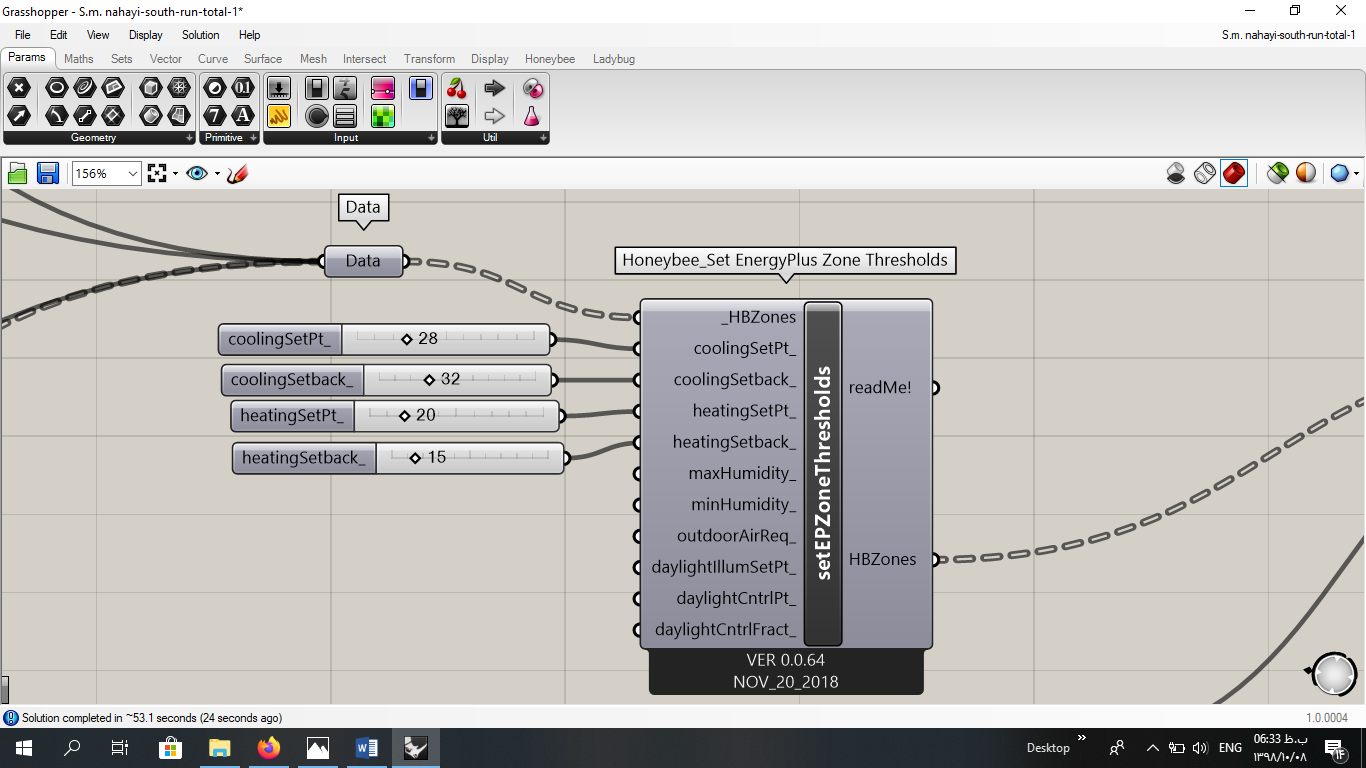Select the Data parameter component
The width and height of the screenshot is (1366, 768).
click(363, 261)
